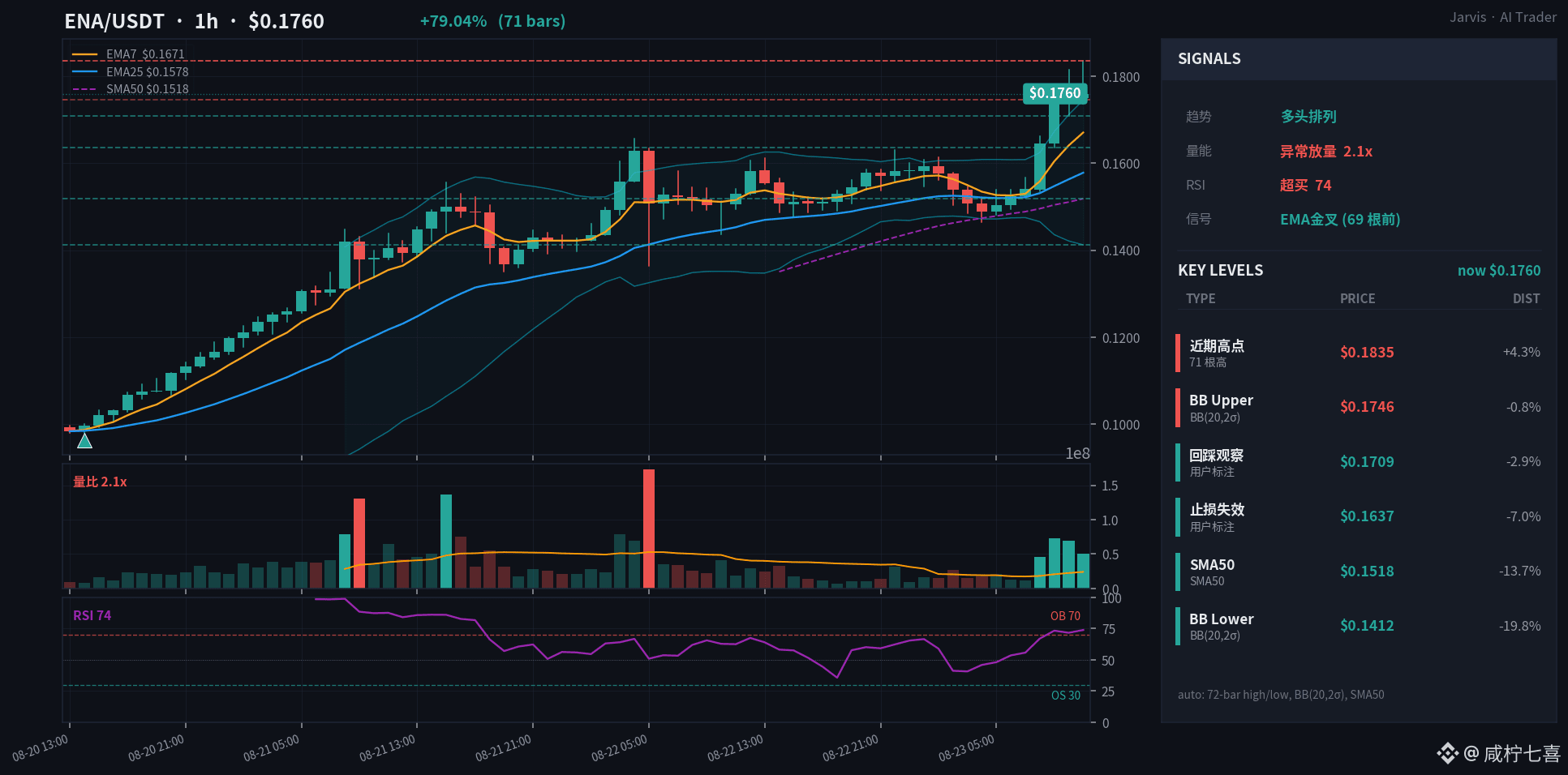Click the 回踩观察 key level name

[1217, 456]
